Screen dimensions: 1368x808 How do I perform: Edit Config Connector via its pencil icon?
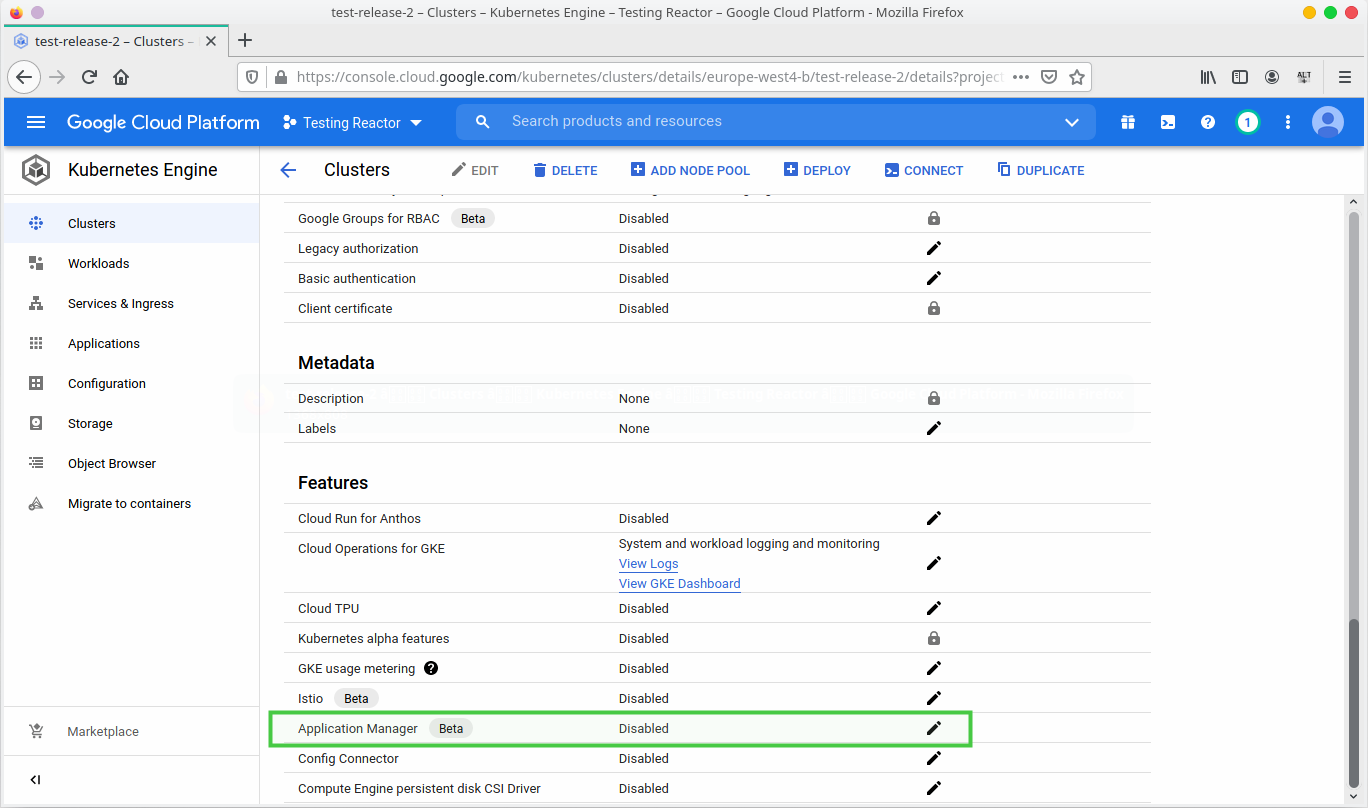(934, 758)
